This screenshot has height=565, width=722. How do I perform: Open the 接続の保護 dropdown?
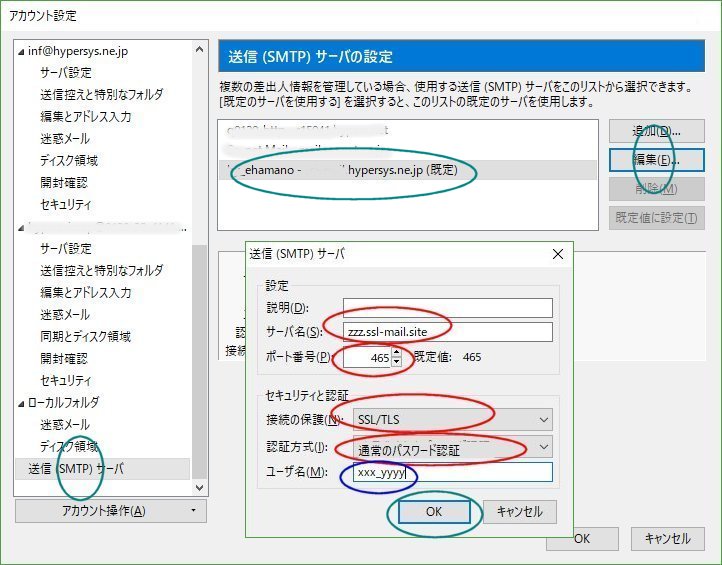(447, 420)
